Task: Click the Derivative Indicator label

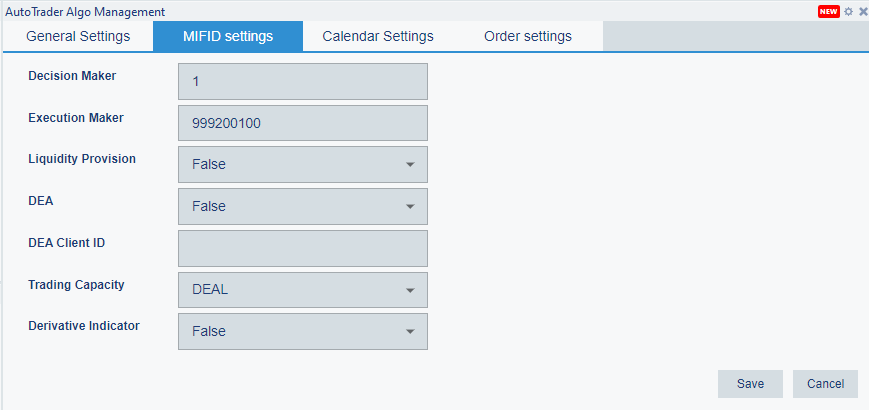Action: point(84,326)
